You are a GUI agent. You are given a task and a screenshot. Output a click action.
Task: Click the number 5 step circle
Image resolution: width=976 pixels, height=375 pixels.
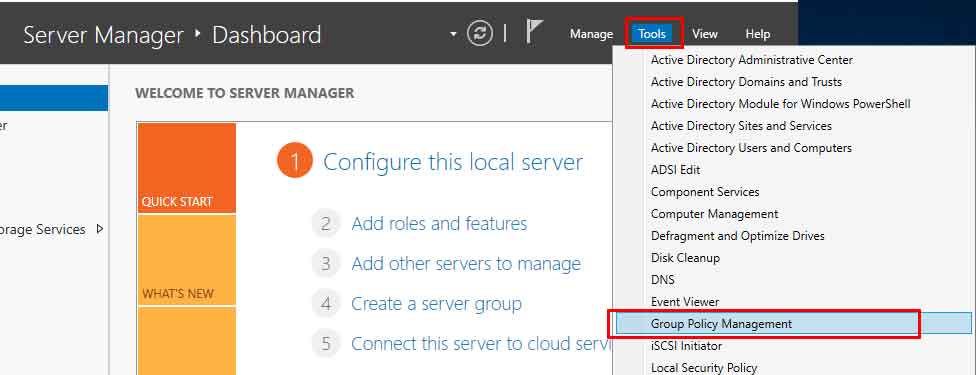(x=326, y=344)
